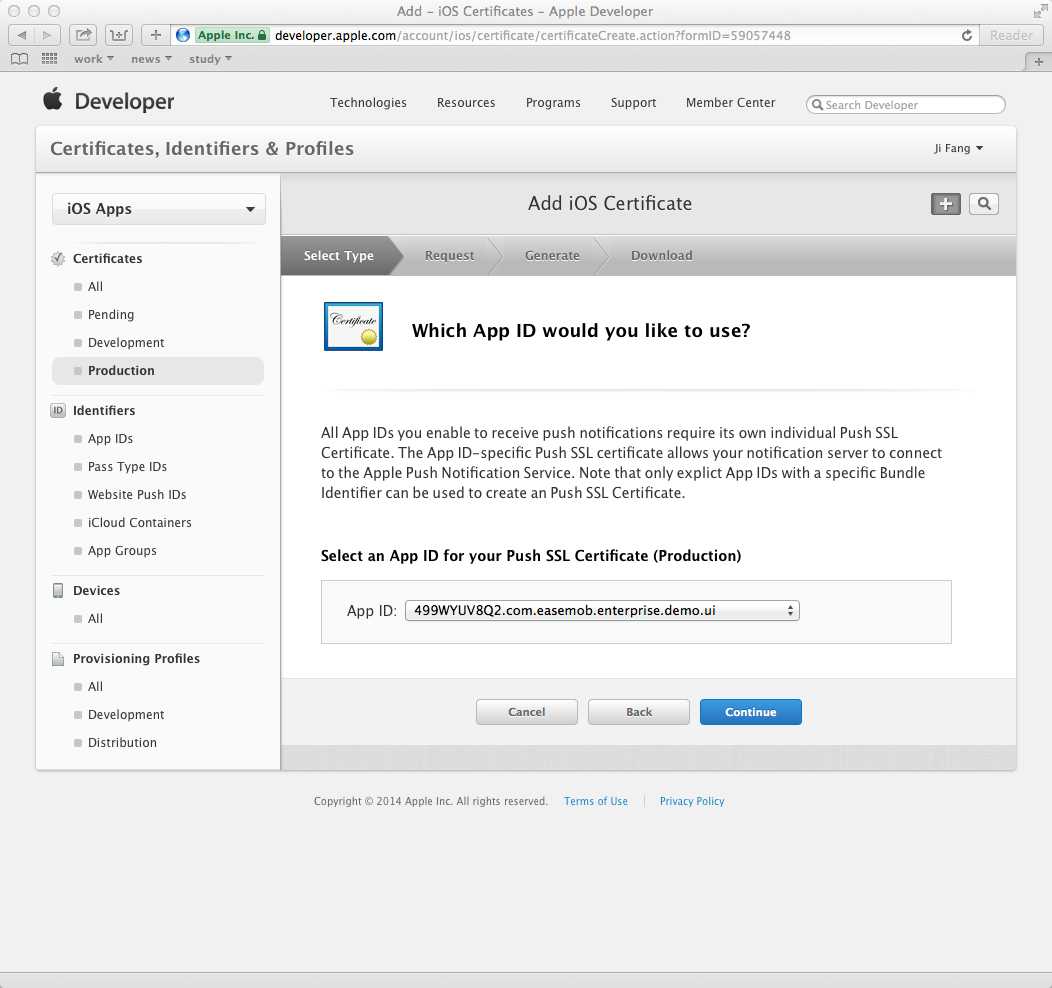Select Development under Provisioning Profiles

(x=125, y=715)
